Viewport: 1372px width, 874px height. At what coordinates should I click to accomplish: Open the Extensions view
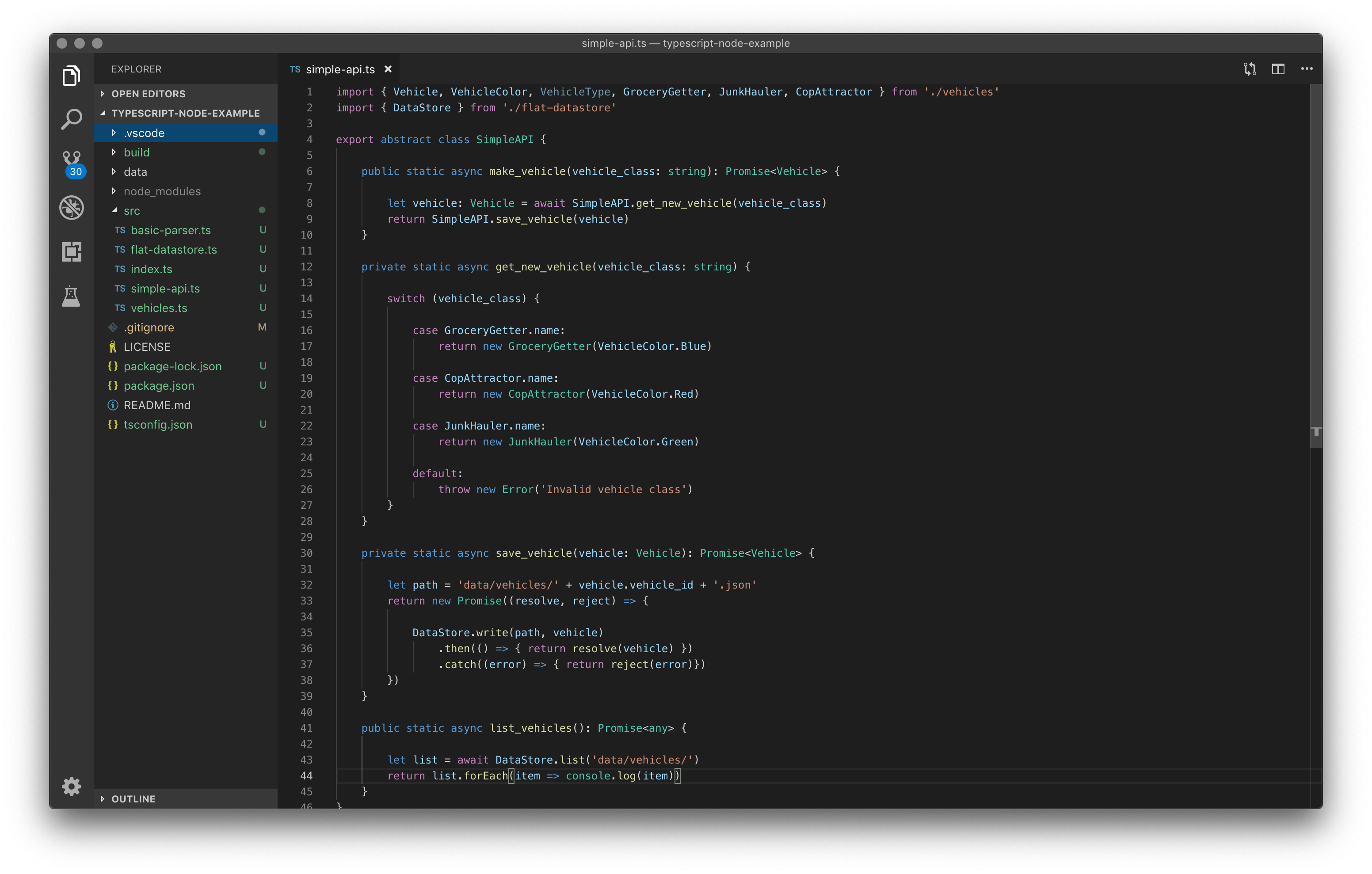click(x=71, y=251)
